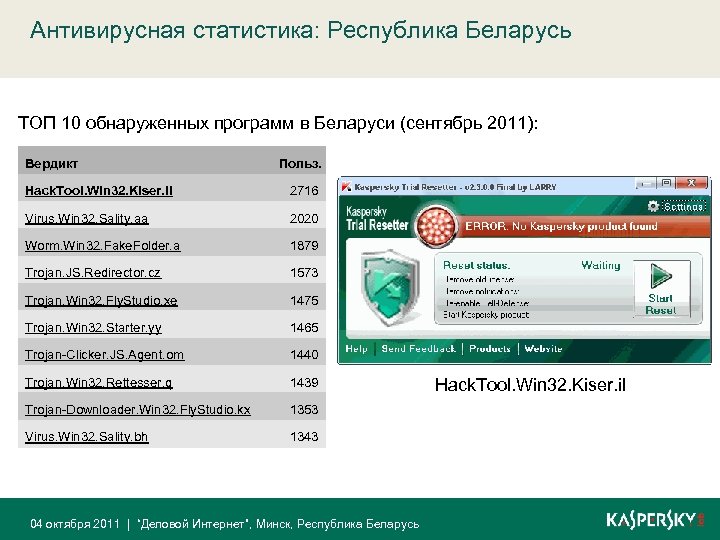Click the Settings gear icon
This screenshot has height=540, width=720.
pos(653,206)
